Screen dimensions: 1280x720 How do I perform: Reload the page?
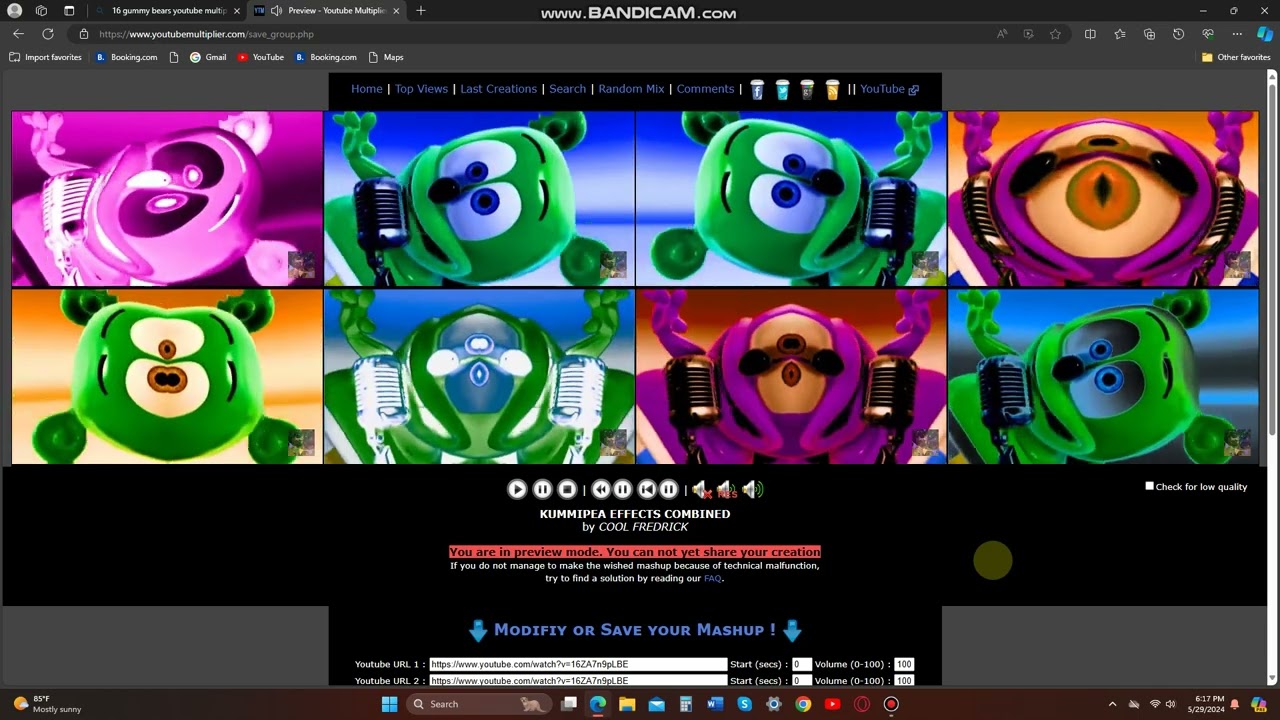47,34
